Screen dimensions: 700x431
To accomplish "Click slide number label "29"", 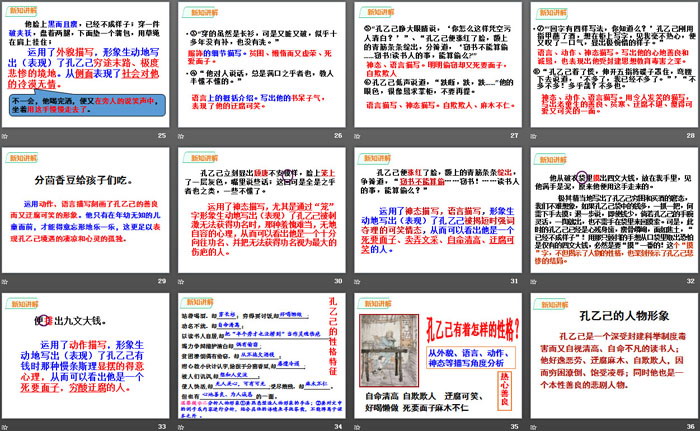I will coord(162,281).
